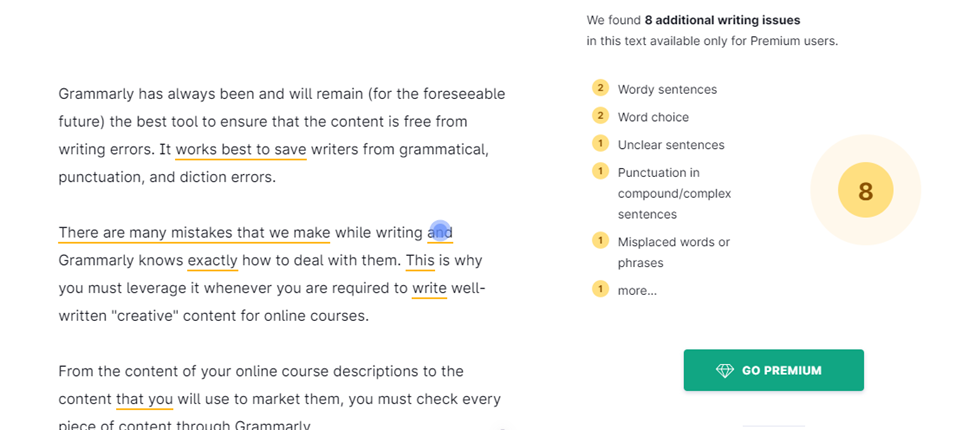This screenshot has height=430, width=975.
Task: Click the yellow count badge beside Word choice
Action: (x=600, y=116)
